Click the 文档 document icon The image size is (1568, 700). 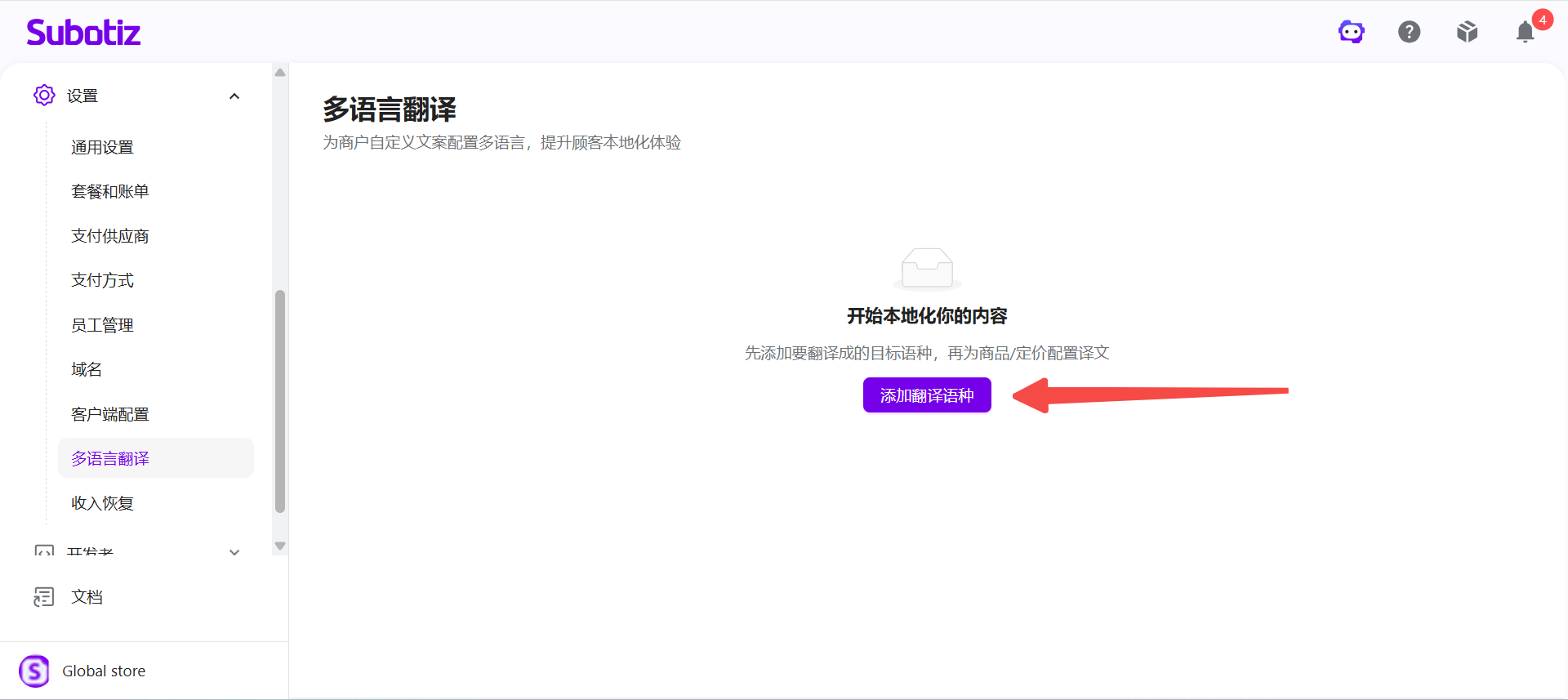tap(44, 597)
